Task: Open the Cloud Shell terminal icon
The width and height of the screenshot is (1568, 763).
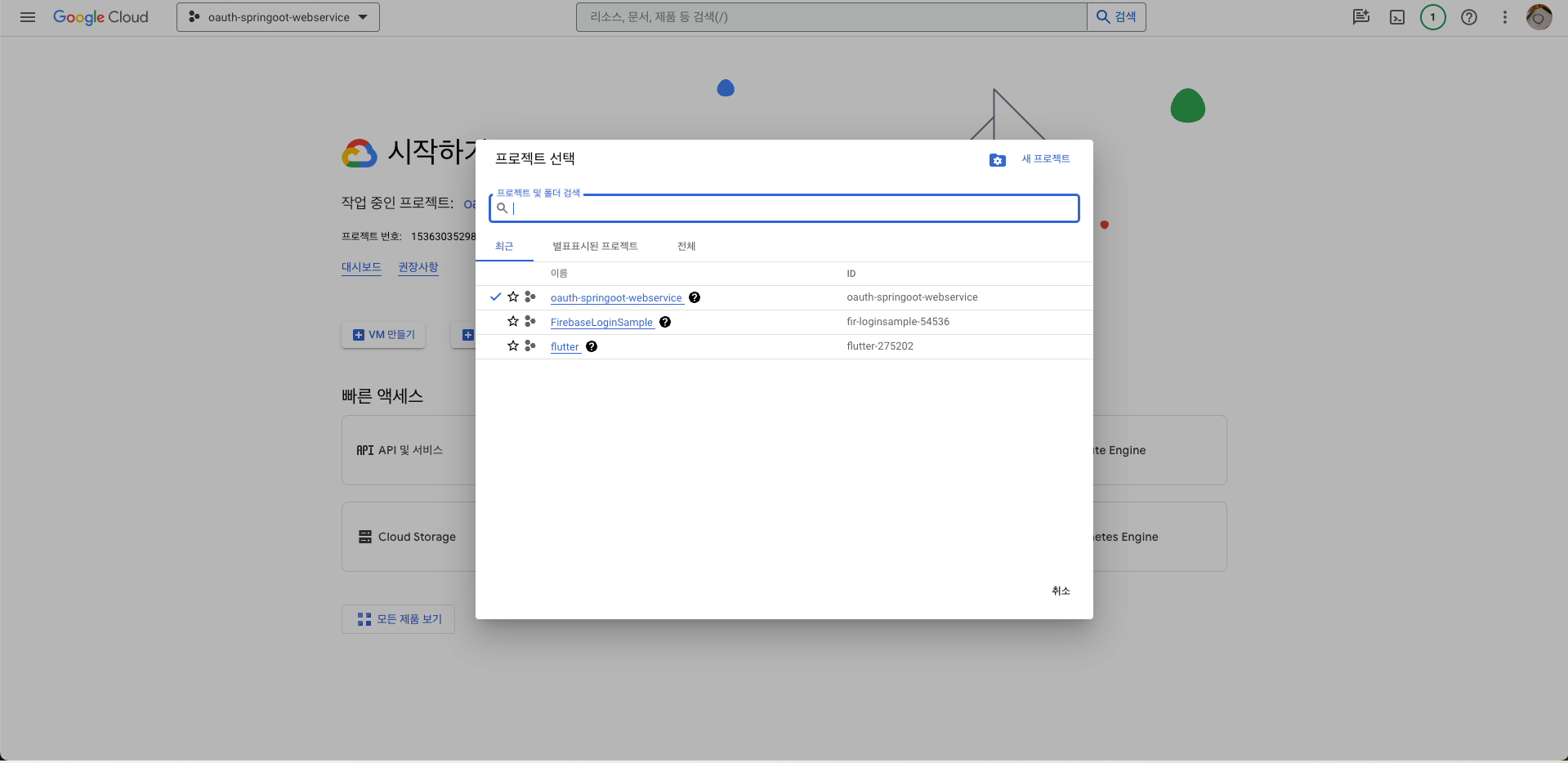Action: pyautogui.click(x=1397, y=17)
